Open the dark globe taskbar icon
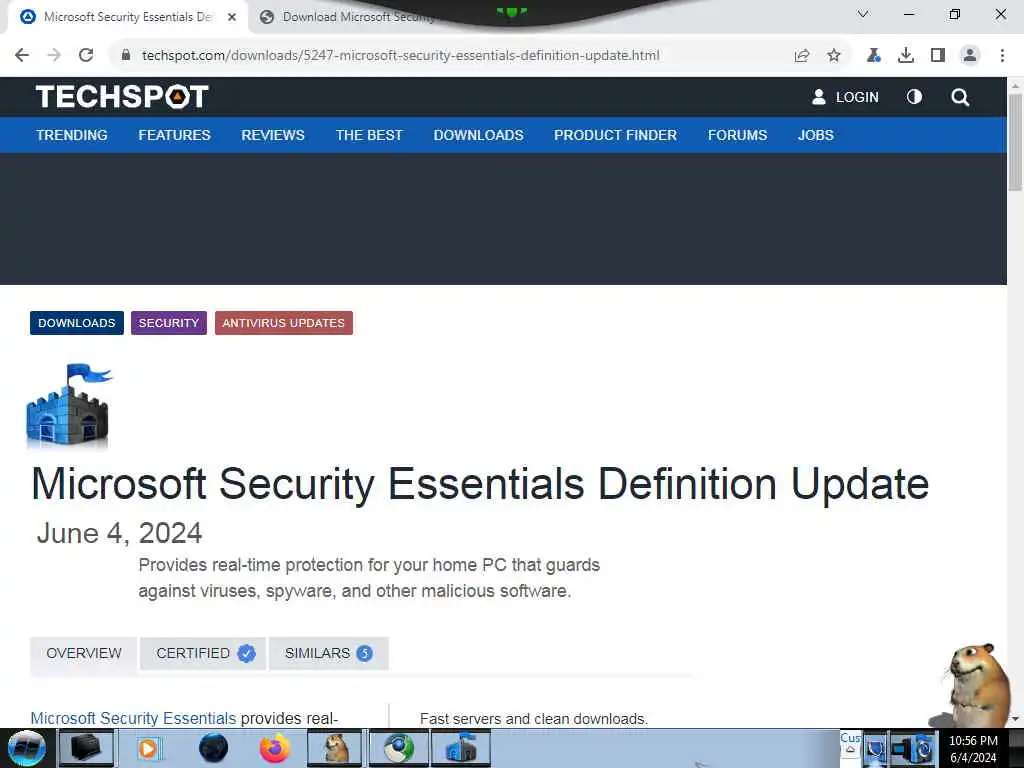1024x768 pixels. (214, 748)
